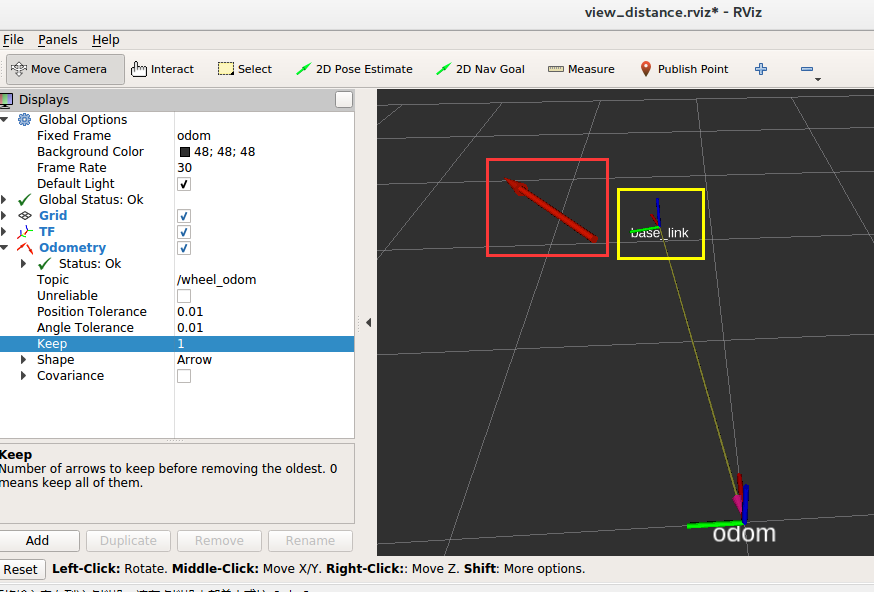This screenshot has width=874, height=592.
Task: Select the Background Color property label
Action: point(90,152)
